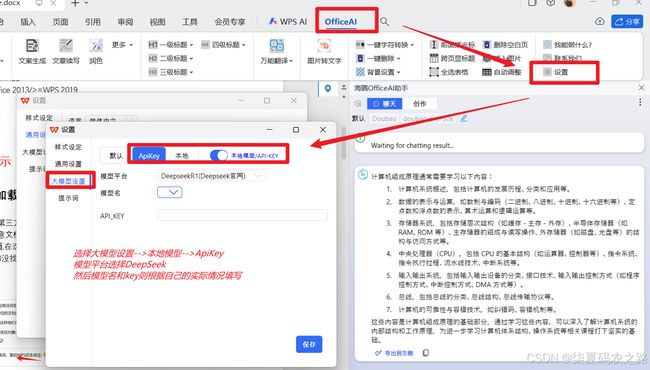This screenshot has width=650, height=370.
Task: Open the 图片转文字 image-to-text tool
Action: [324, 51]
